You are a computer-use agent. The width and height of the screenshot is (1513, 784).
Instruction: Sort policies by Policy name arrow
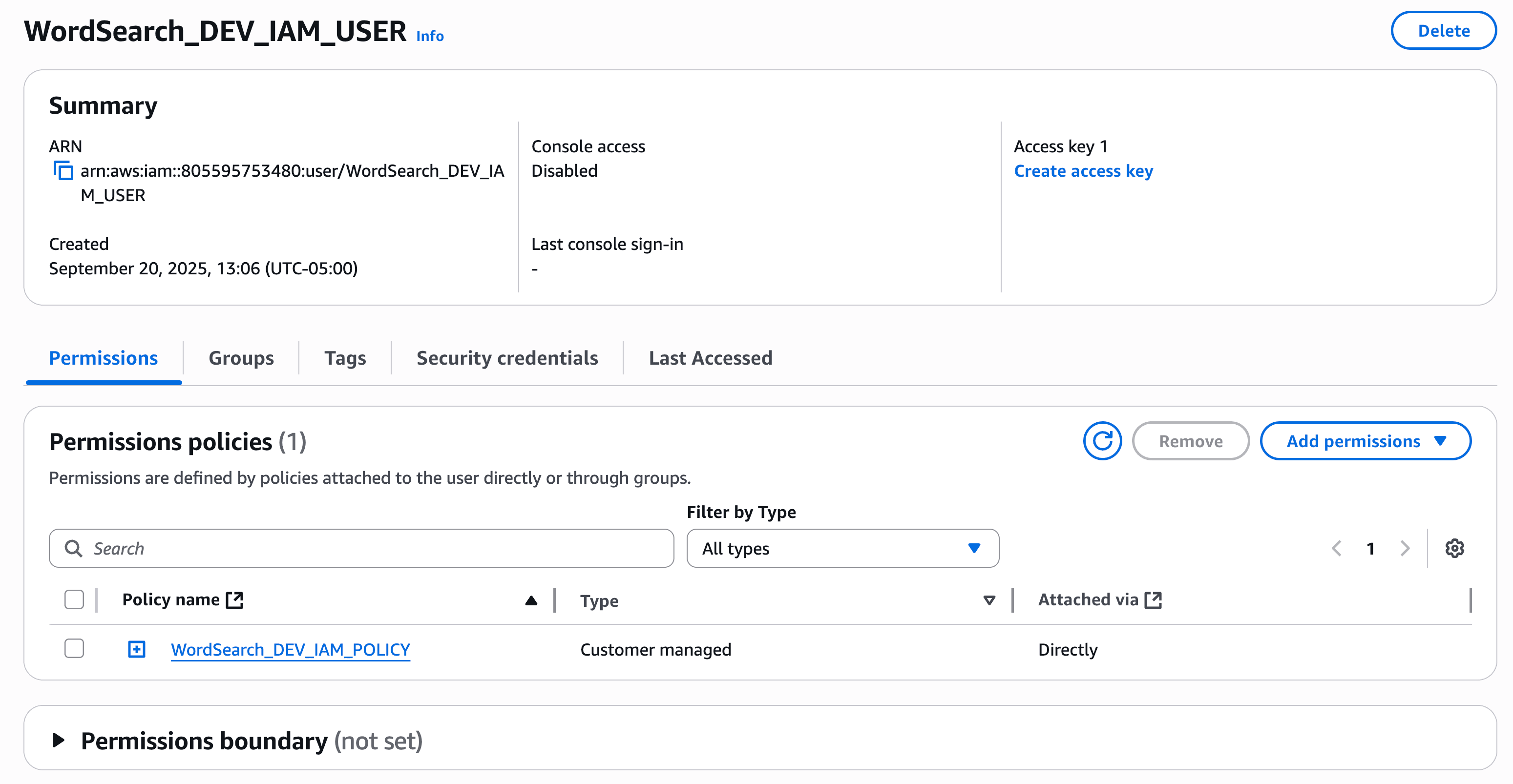pyautogui.click(x=530, y=600)
